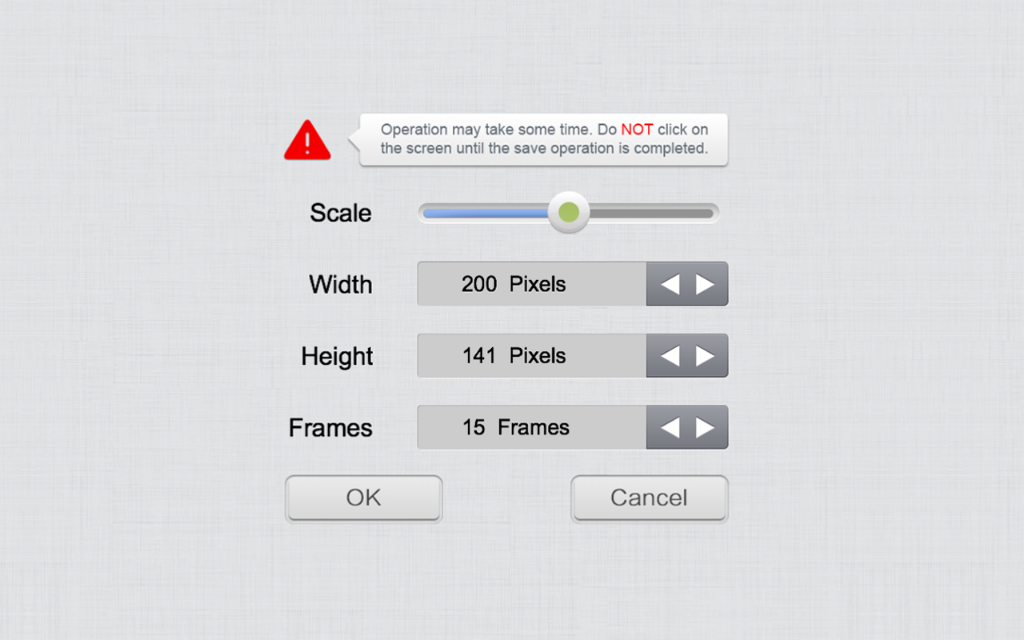Click the green Scale slider knob

[x=569, y=212]
